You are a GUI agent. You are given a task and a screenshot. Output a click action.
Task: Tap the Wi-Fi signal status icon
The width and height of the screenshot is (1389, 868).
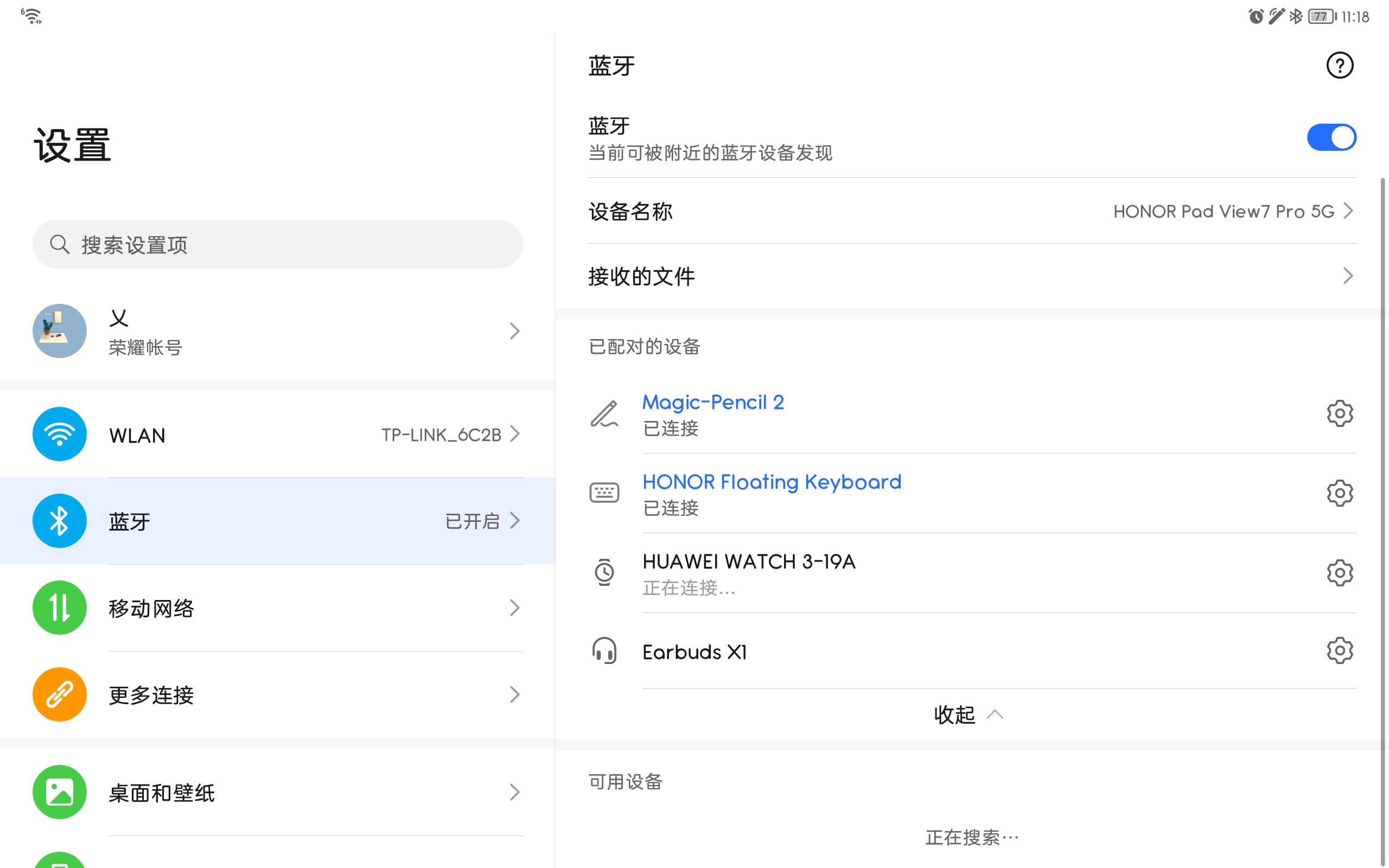point(31,16)
